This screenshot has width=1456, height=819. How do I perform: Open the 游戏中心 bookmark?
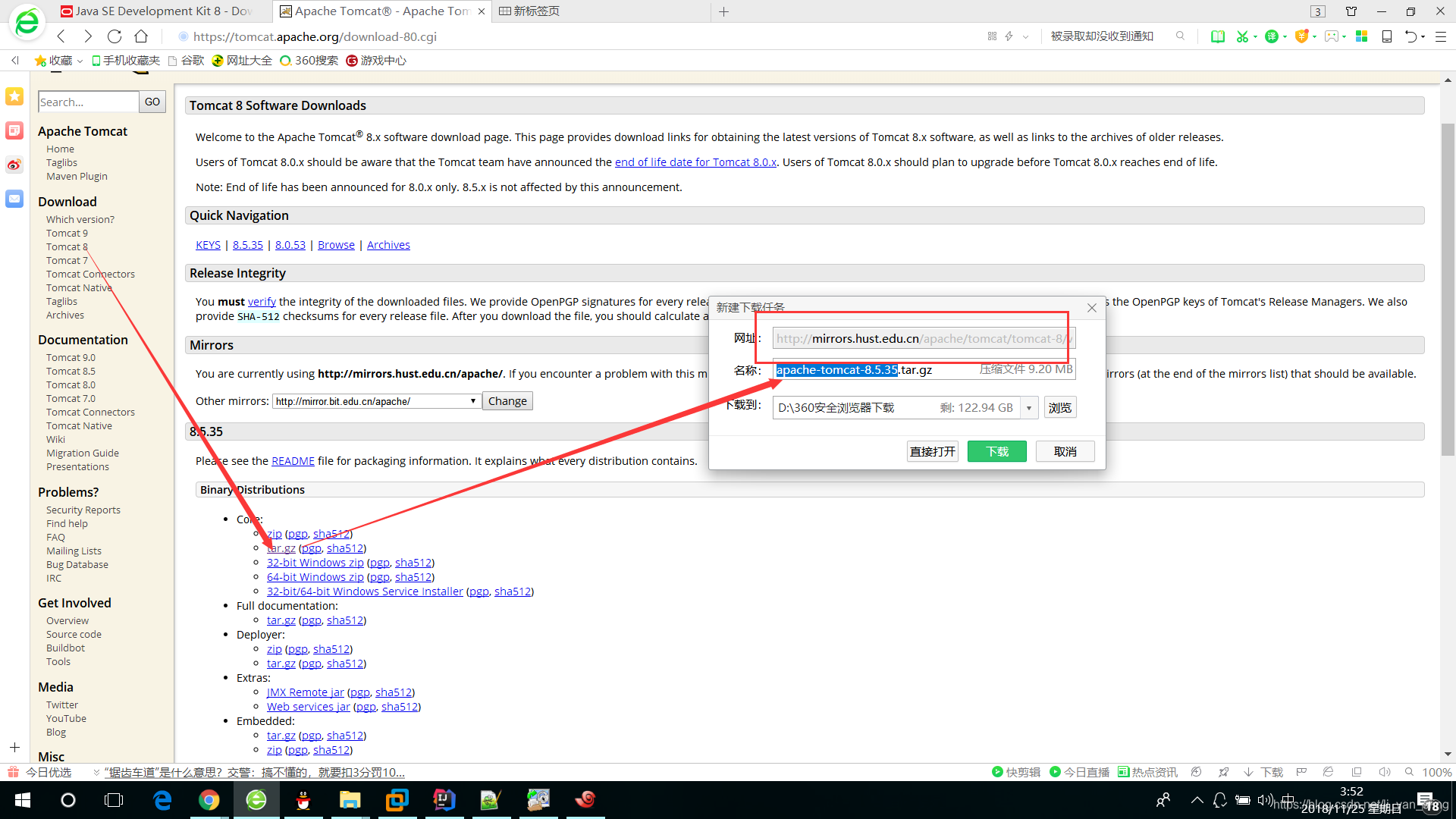point(376,61)
